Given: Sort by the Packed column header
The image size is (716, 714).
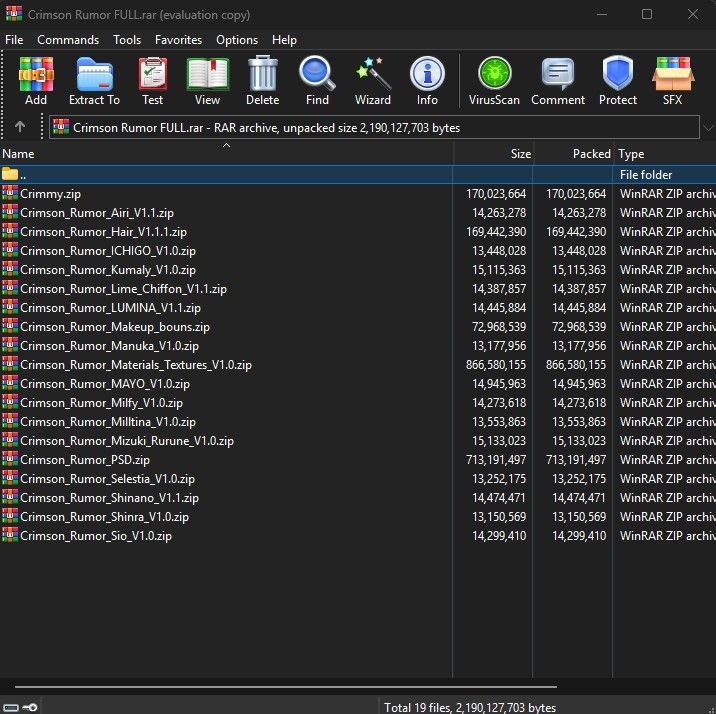Looking at the screenshot, I should point(573,153).
